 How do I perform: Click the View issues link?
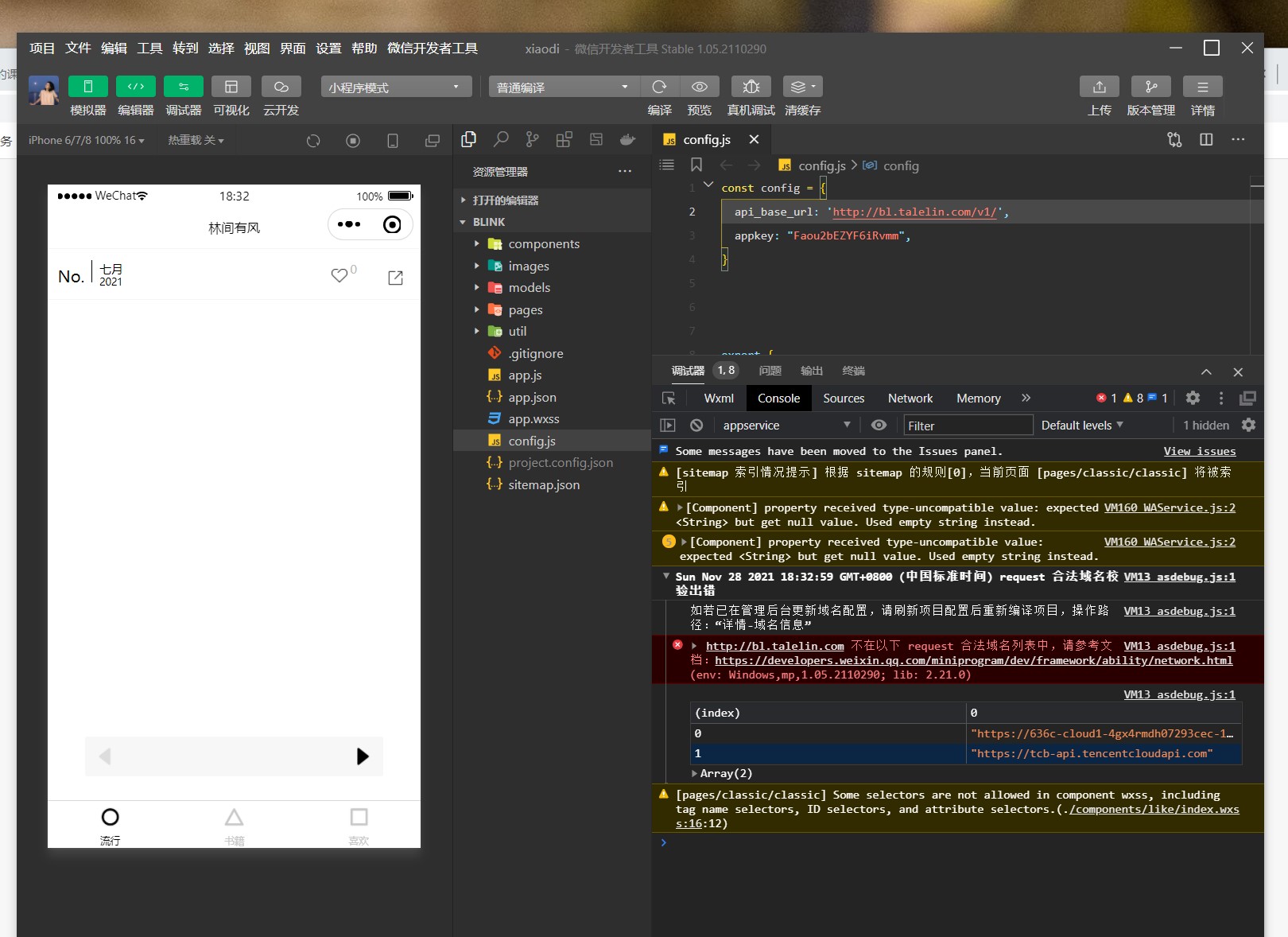click(x=1199, y=451)
